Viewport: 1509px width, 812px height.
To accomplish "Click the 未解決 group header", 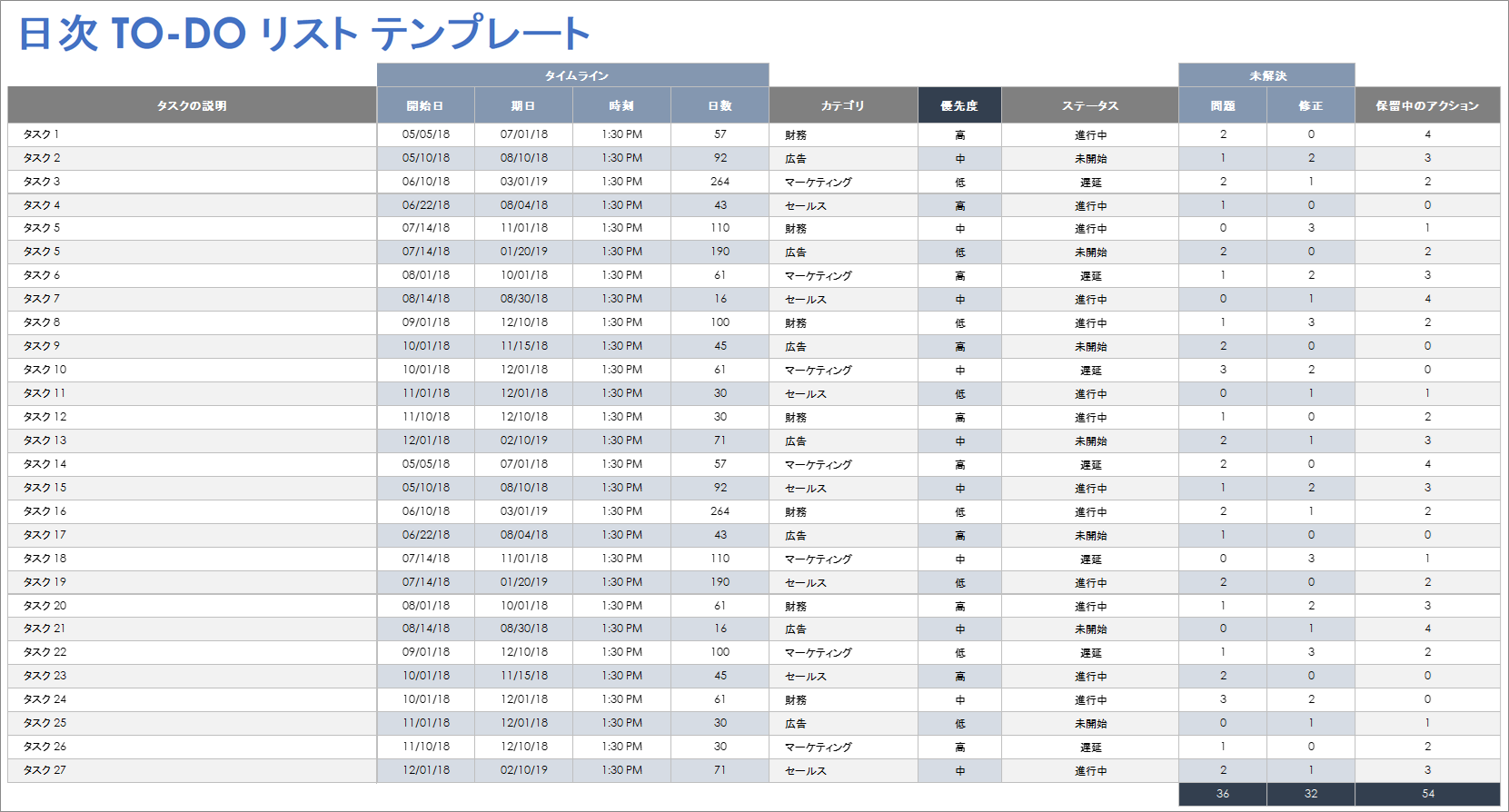I will [1266, 75].
